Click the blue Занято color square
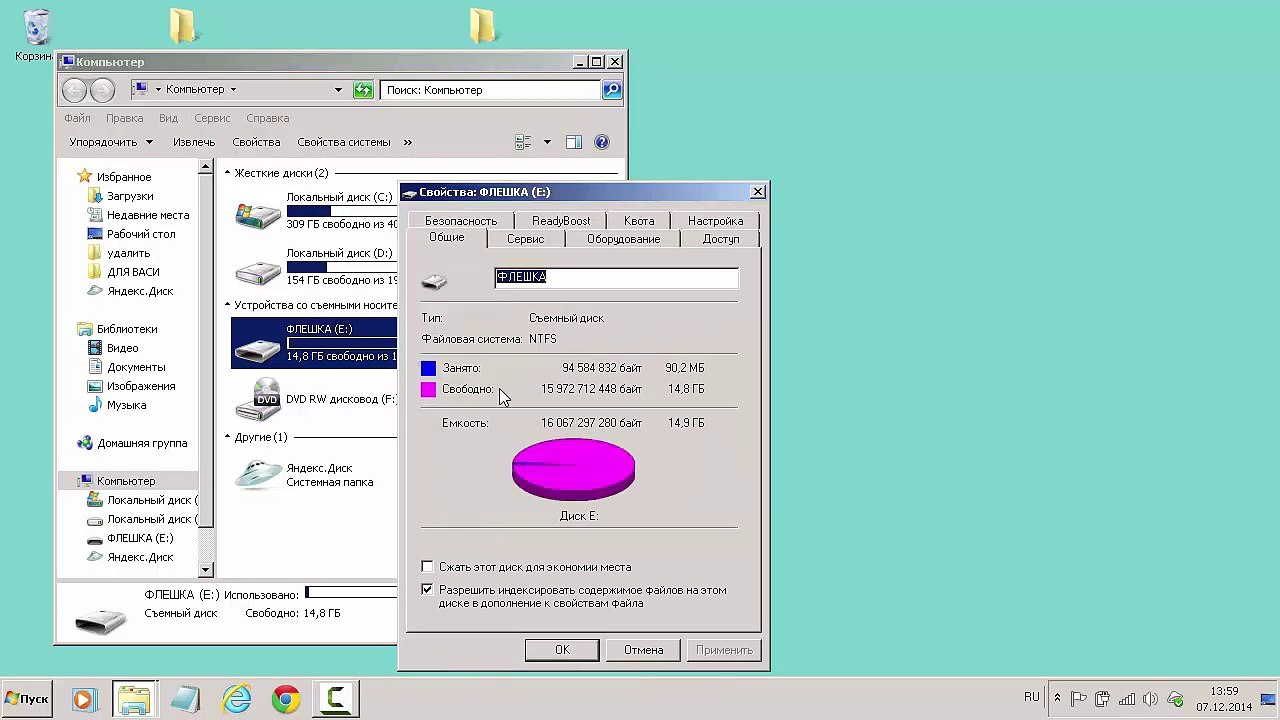Image resolution: width=1280 pixels, height=720 pixels. point(428,368)
